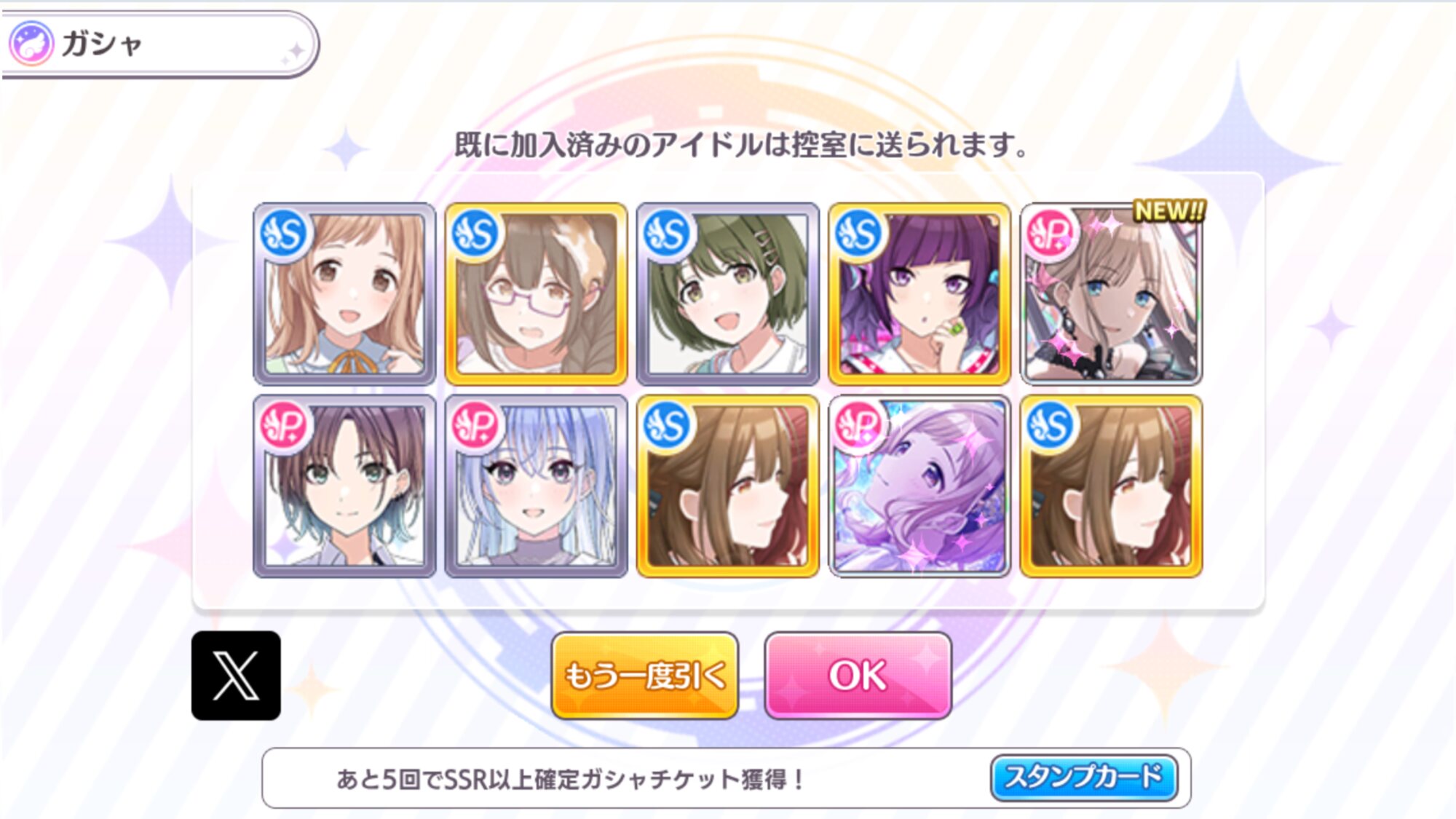
Task: Click the X share icon
Action: click(236, 675)
